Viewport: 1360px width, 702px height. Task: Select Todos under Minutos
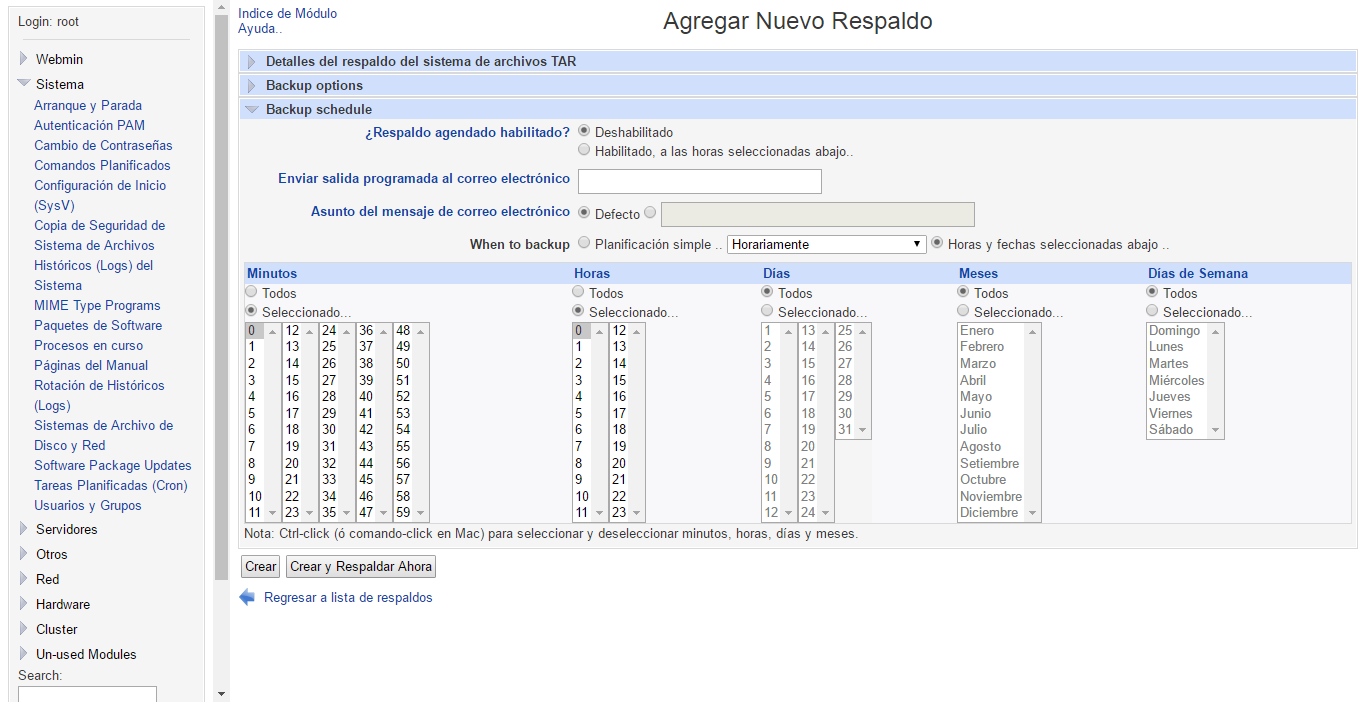click(x=251, y=292)
